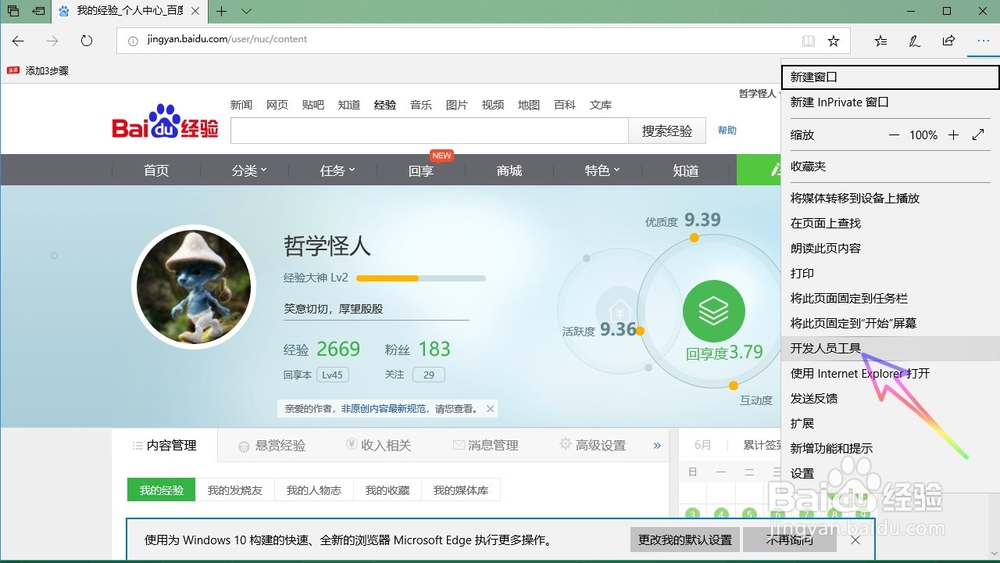Select the green 我的经验 sub-tab
The height and width of the screenshot is (563, 1000).
pyautogui.click(x=161, y=490)
